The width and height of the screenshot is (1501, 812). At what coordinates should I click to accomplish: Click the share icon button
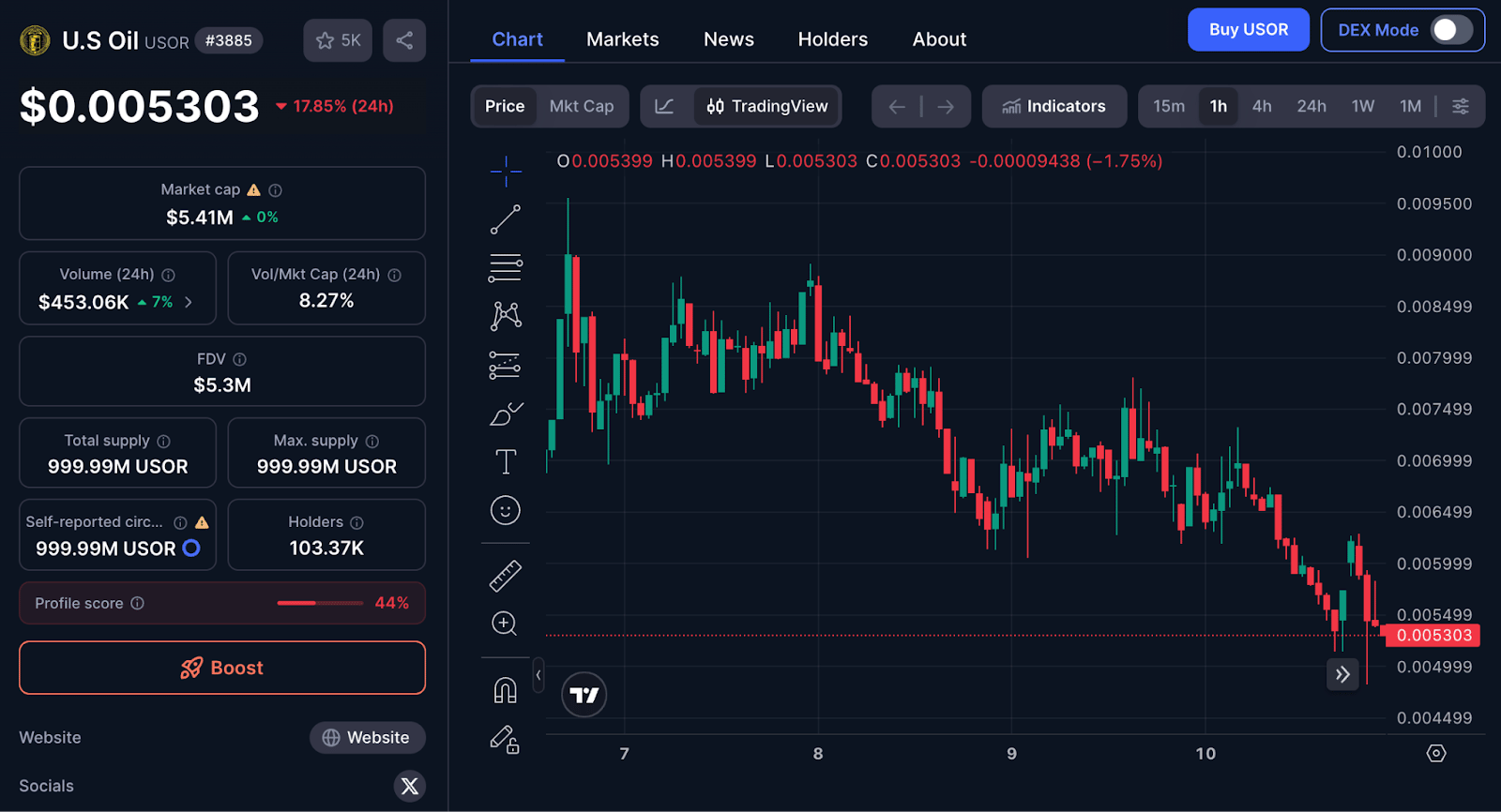point(404,40)
